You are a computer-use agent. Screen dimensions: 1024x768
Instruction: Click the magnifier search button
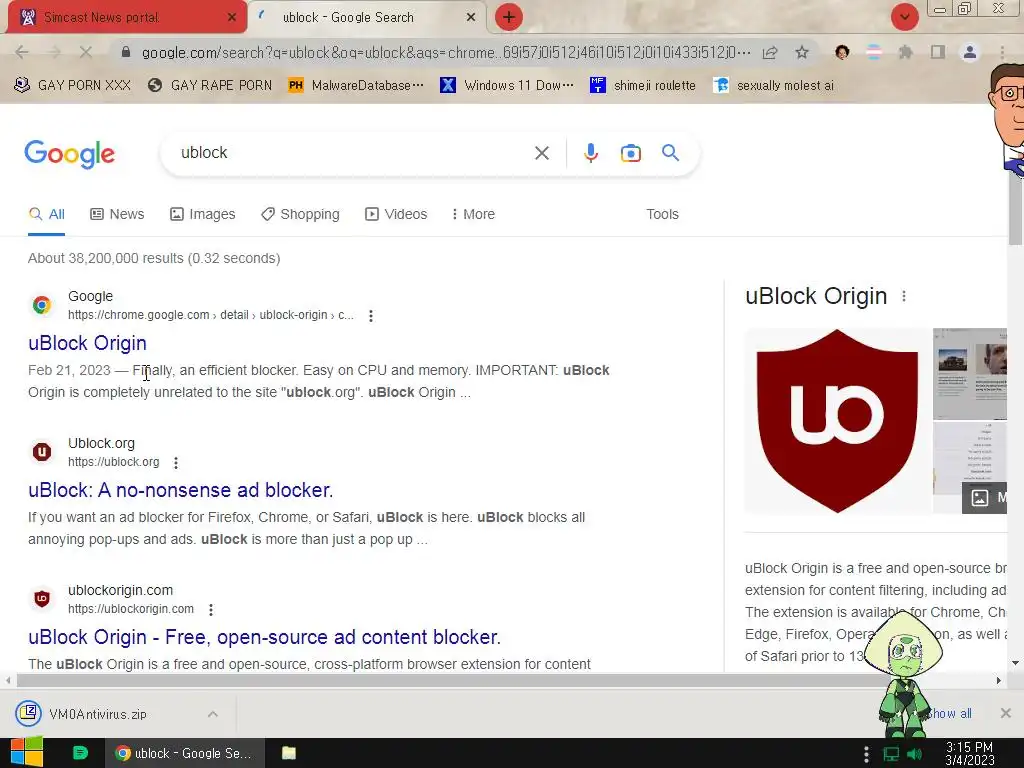pyautogui.click(x=671, y=153)
